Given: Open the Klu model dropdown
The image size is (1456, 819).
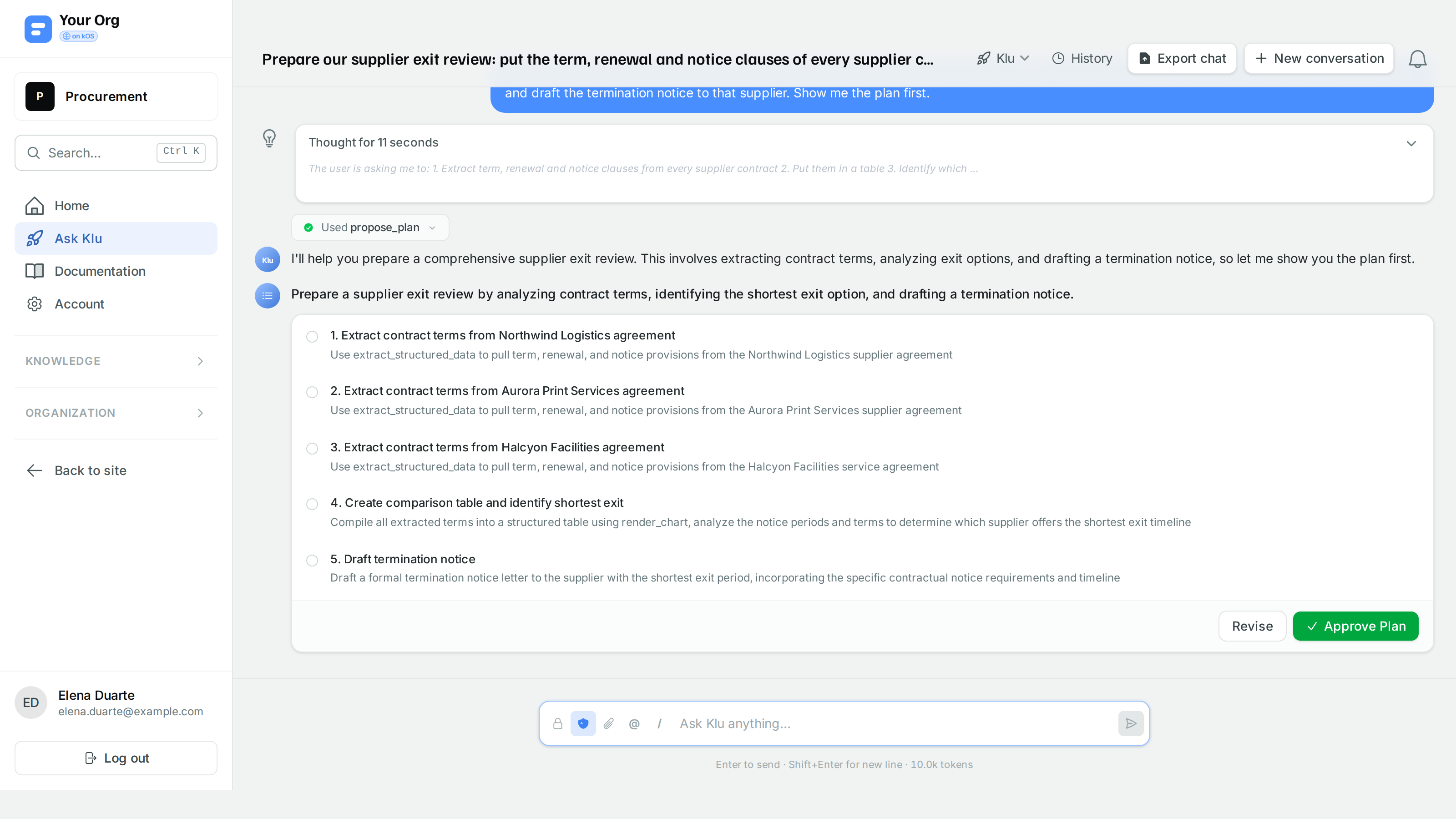Looking at the screenshot, I should click(x=1003, y=58).
